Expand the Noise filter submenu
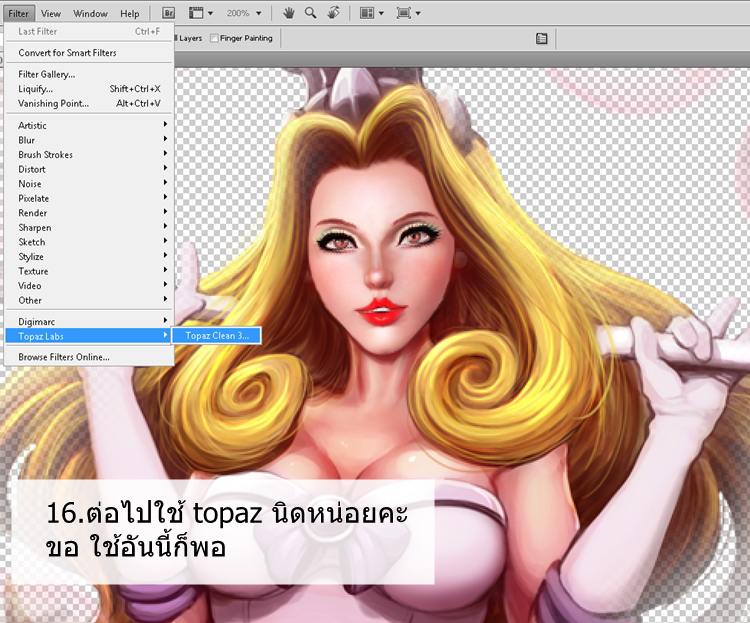Image resolution: width=750 pixels, height=623 pixels. tap(89, 184)
